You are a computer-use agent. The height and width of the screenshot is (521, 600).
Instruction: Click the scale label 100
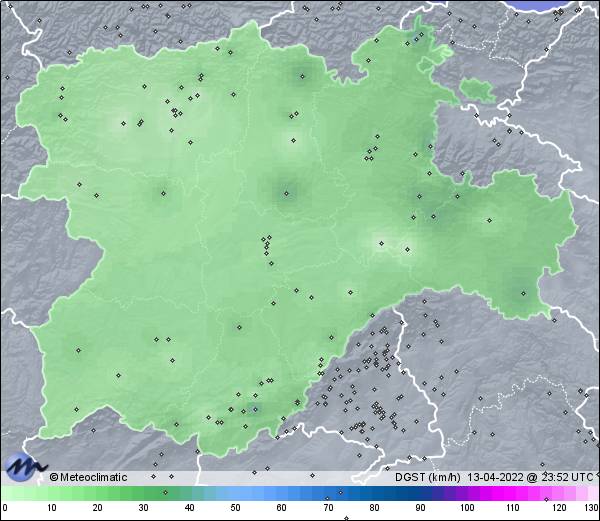coord(467,508)
